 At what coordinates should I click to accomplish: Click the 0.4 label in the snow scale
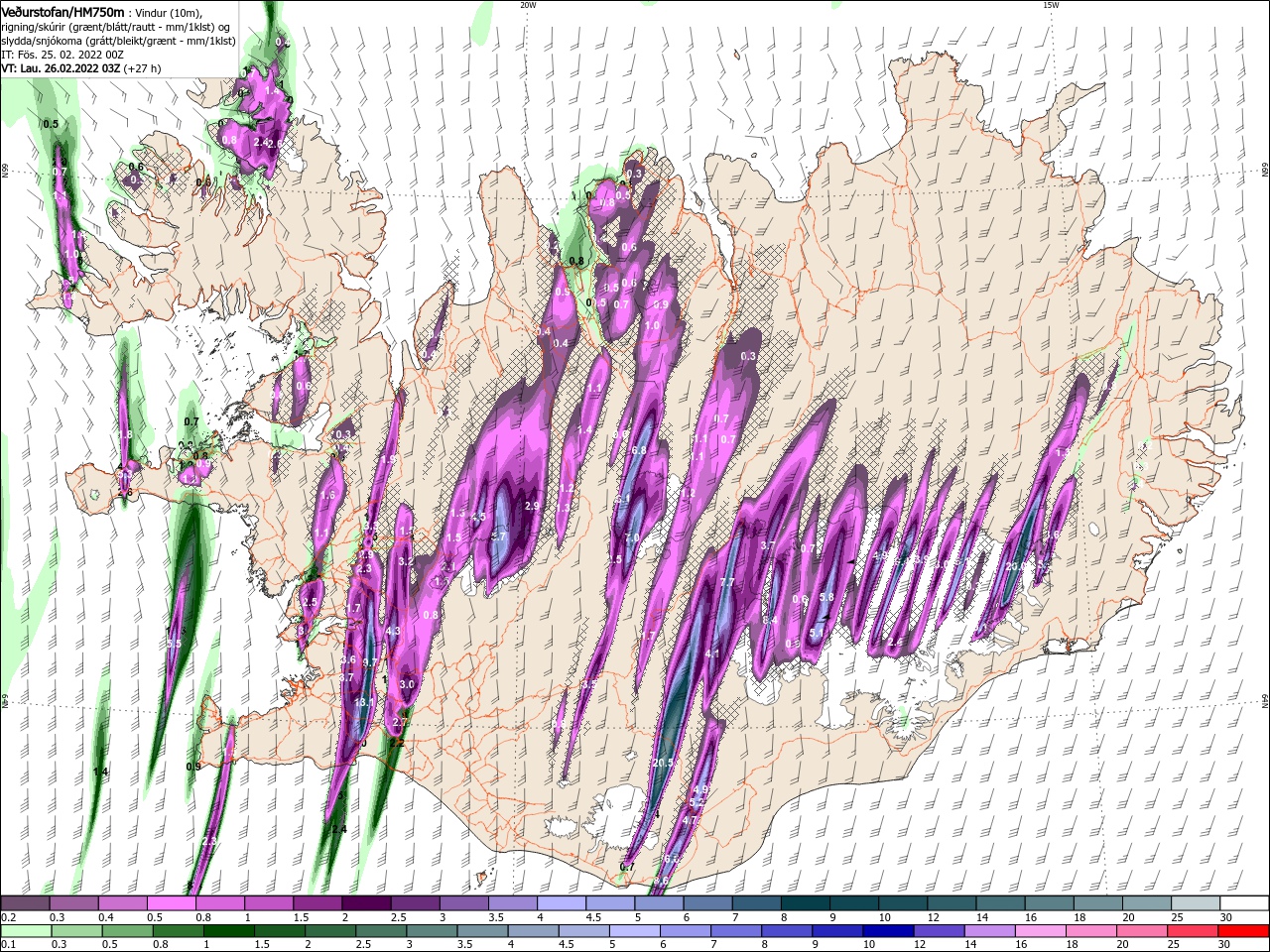click(x=106, y=918)
